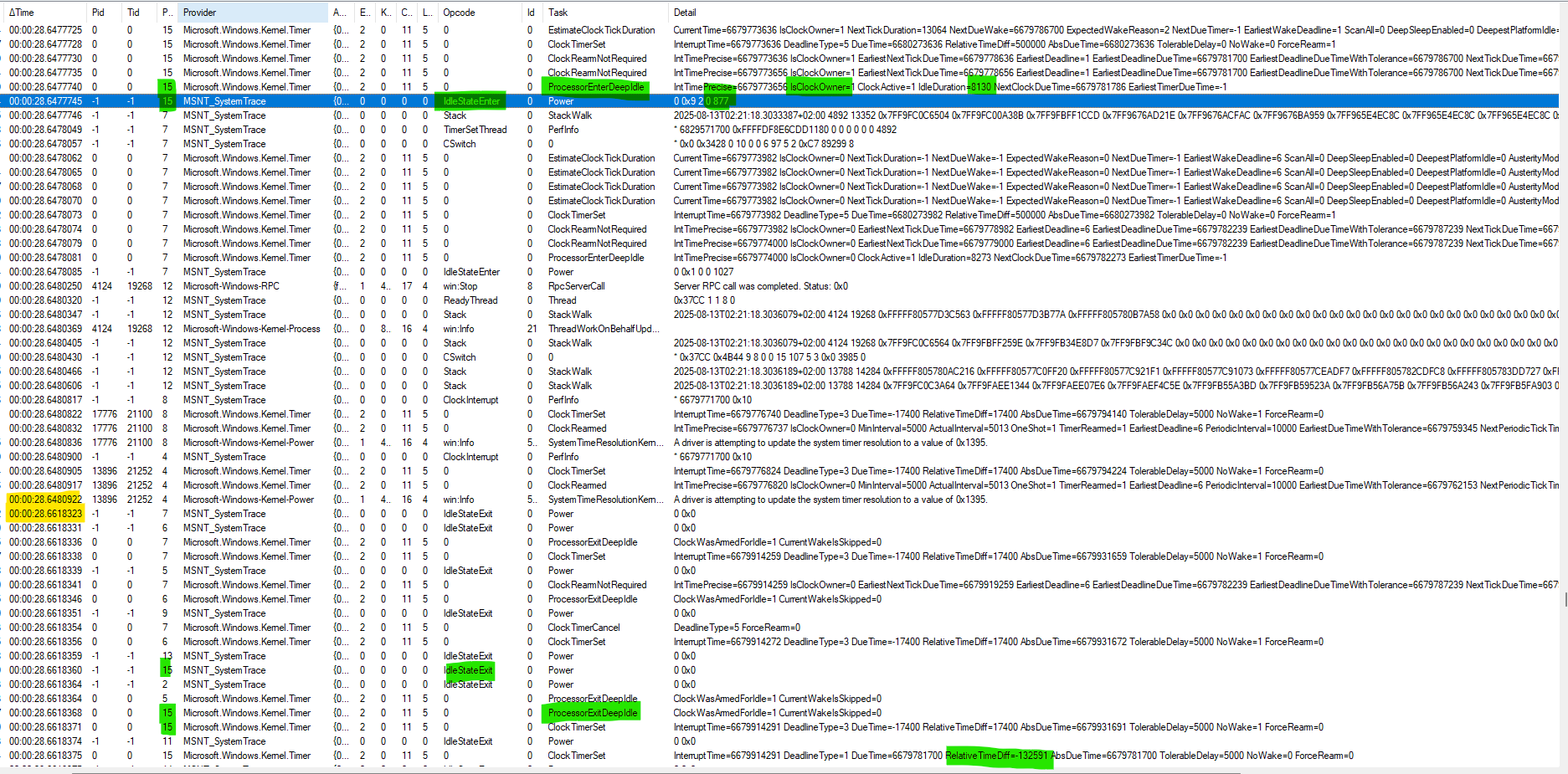1568x774 pixels.
Task: Select timestamp 00:00:28.6478057
Action: point(46,144)
